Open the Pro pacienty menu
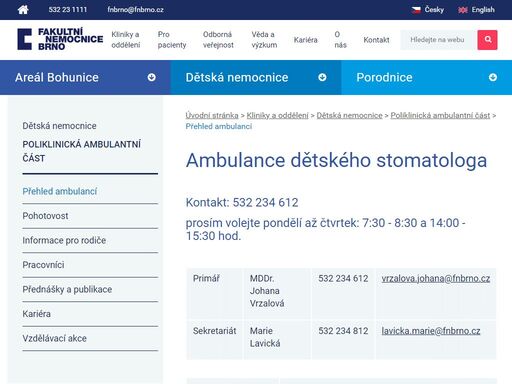Image resolution: width=512 pixels, height=384 pixels. point(172,40)
